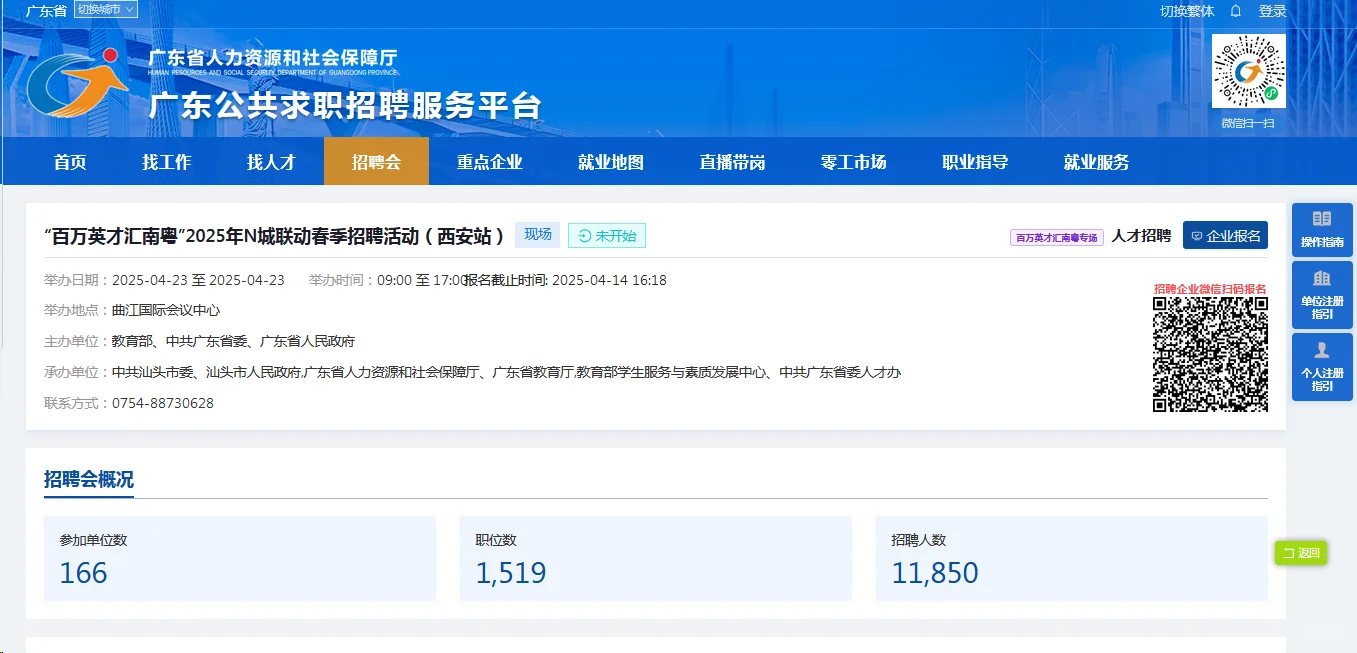Click the 企业报名 button

click(1225, 235)
